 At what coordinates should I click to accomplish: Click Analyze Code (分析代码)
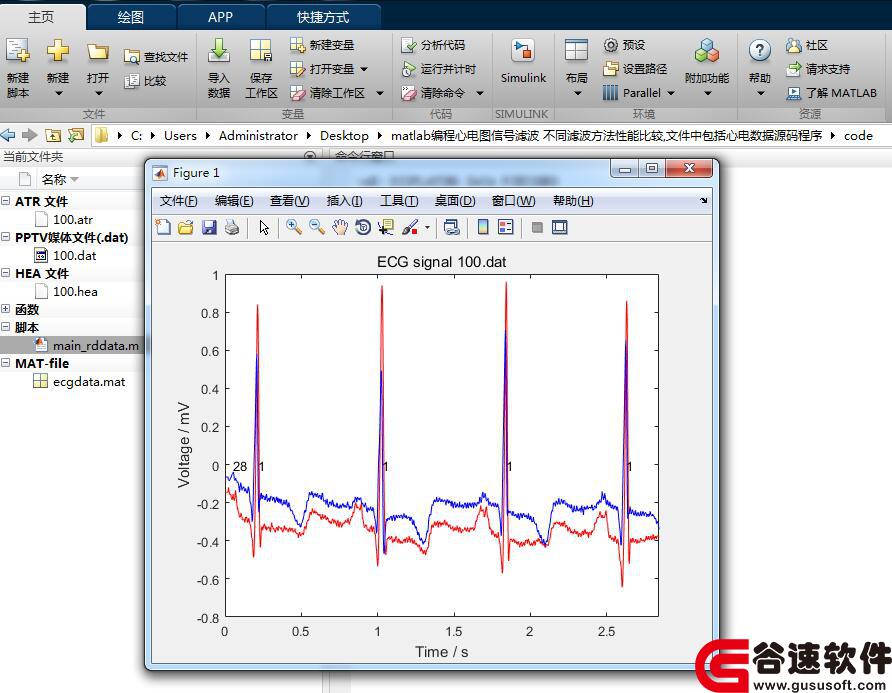(433, 44)
